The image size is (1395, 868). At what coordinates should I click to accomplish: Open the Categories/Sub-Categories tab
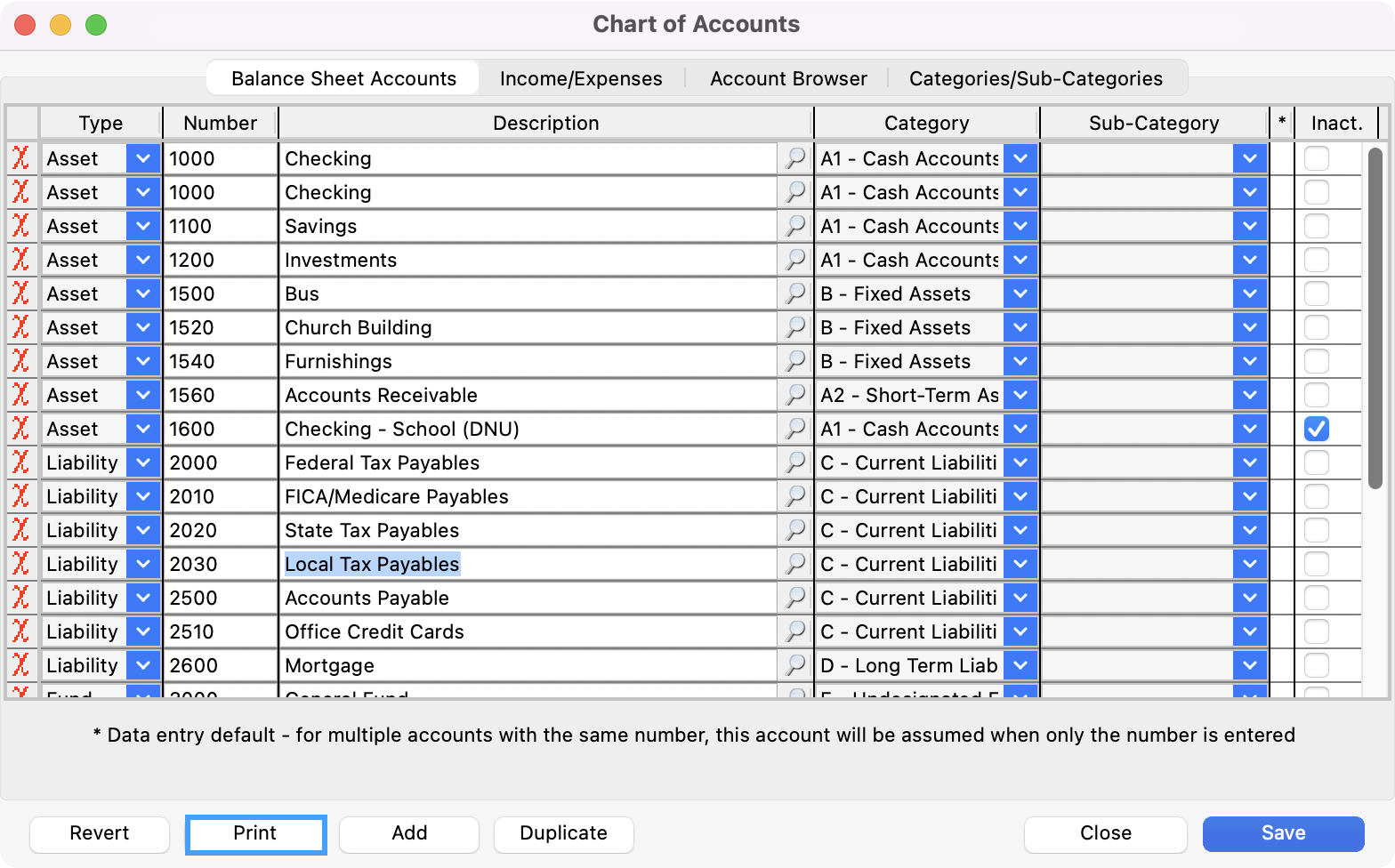click(x=1036, y=78)
